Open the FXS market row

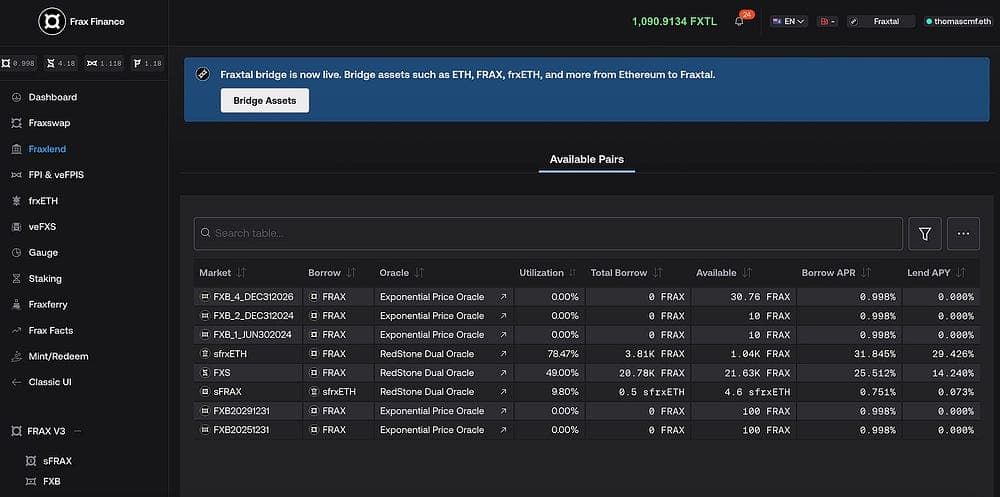[587, 373]
